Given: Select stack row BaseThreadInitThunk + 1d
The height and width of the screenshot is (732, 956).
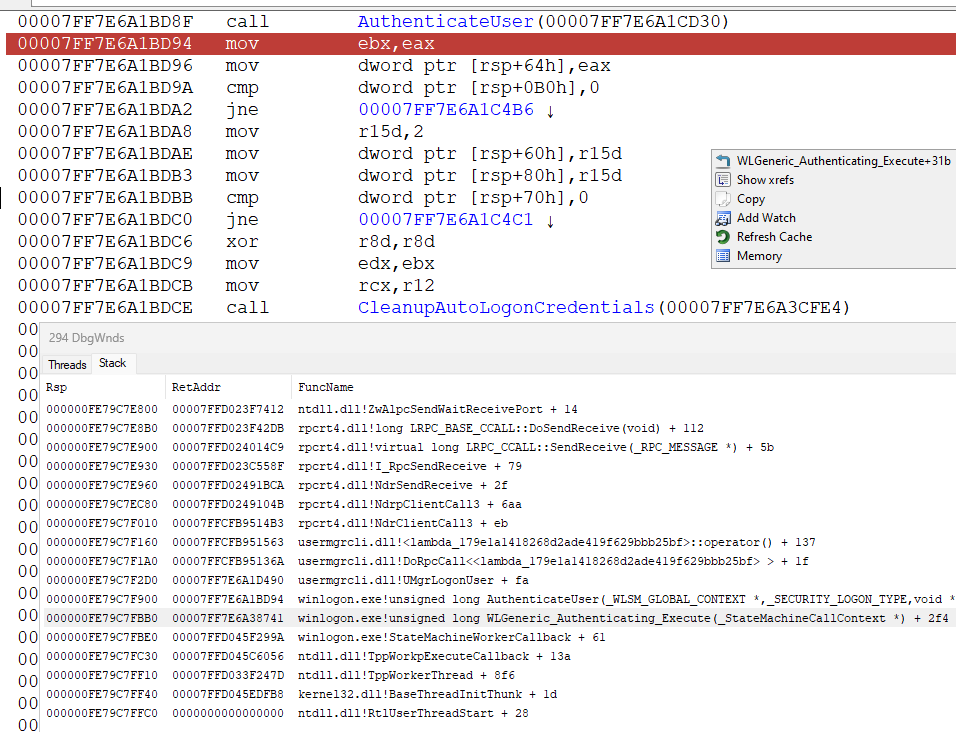Looking at the screenshot, I should [500, 694].
